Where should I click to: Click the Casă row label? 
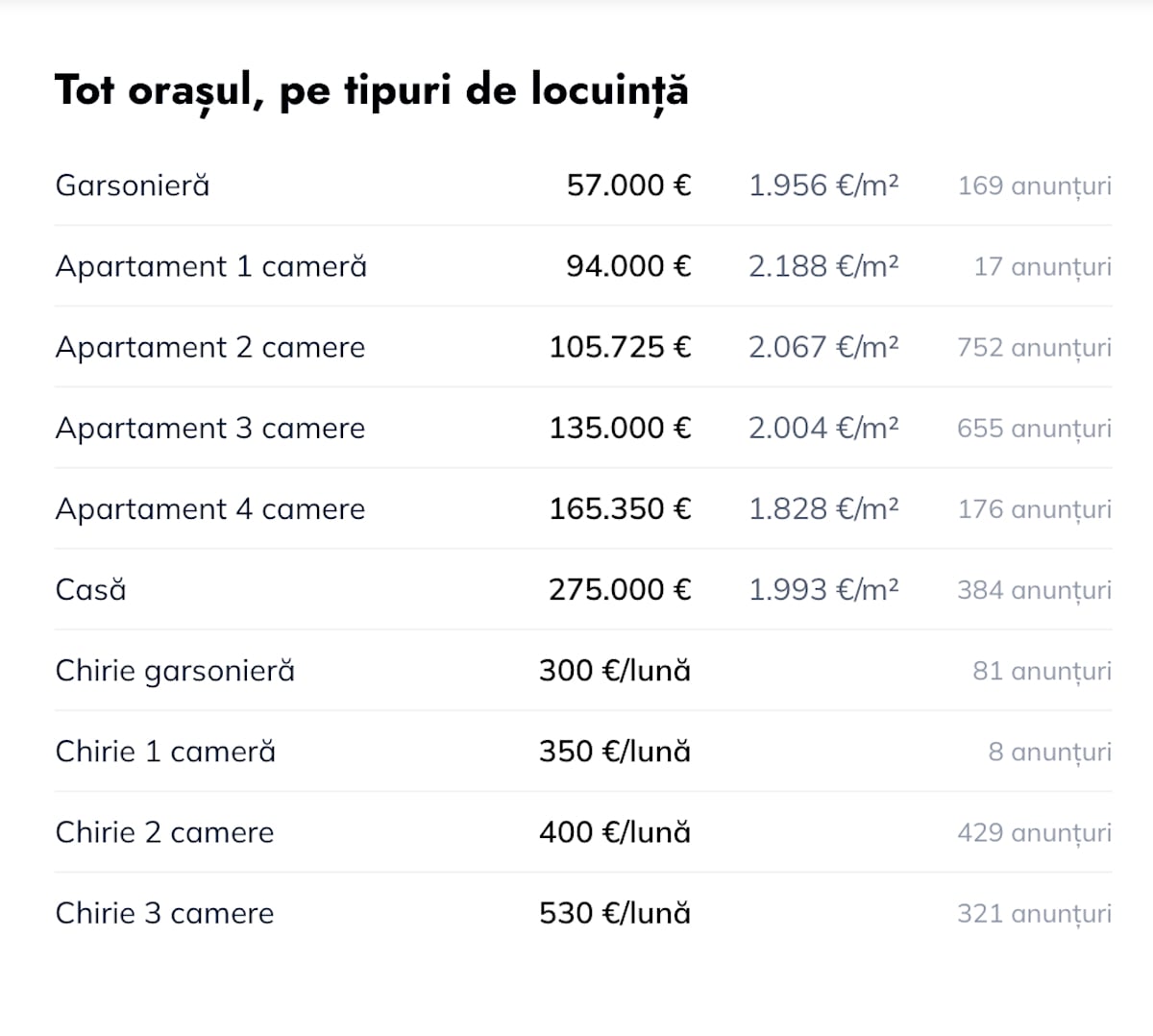[91, 589]
